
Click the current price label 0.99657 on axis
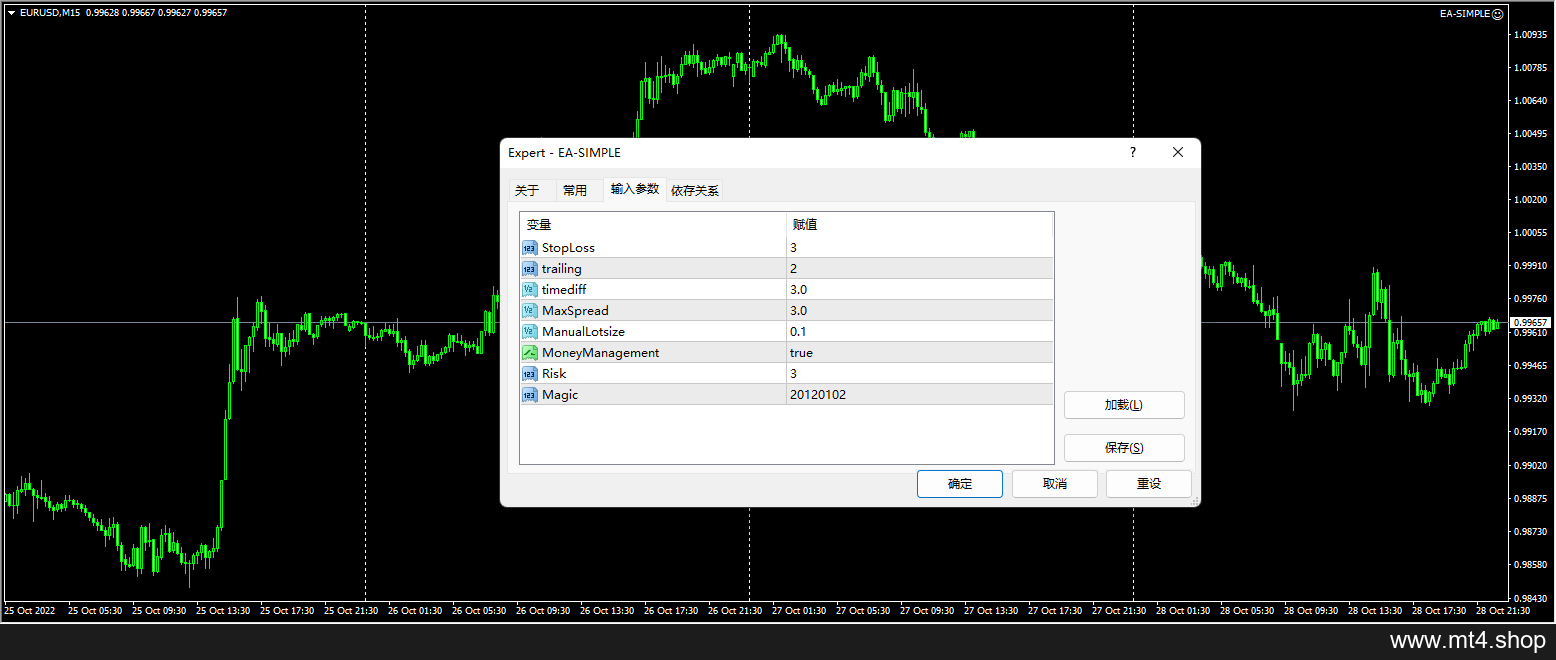coord(1530,322)
